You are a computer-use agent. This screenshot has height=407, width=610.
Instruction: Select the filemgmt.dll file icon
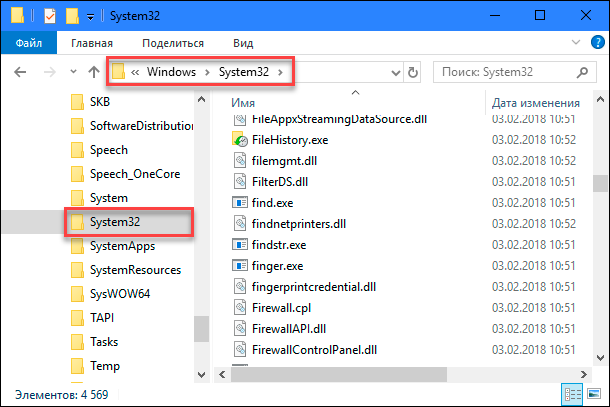pos(240,161)
